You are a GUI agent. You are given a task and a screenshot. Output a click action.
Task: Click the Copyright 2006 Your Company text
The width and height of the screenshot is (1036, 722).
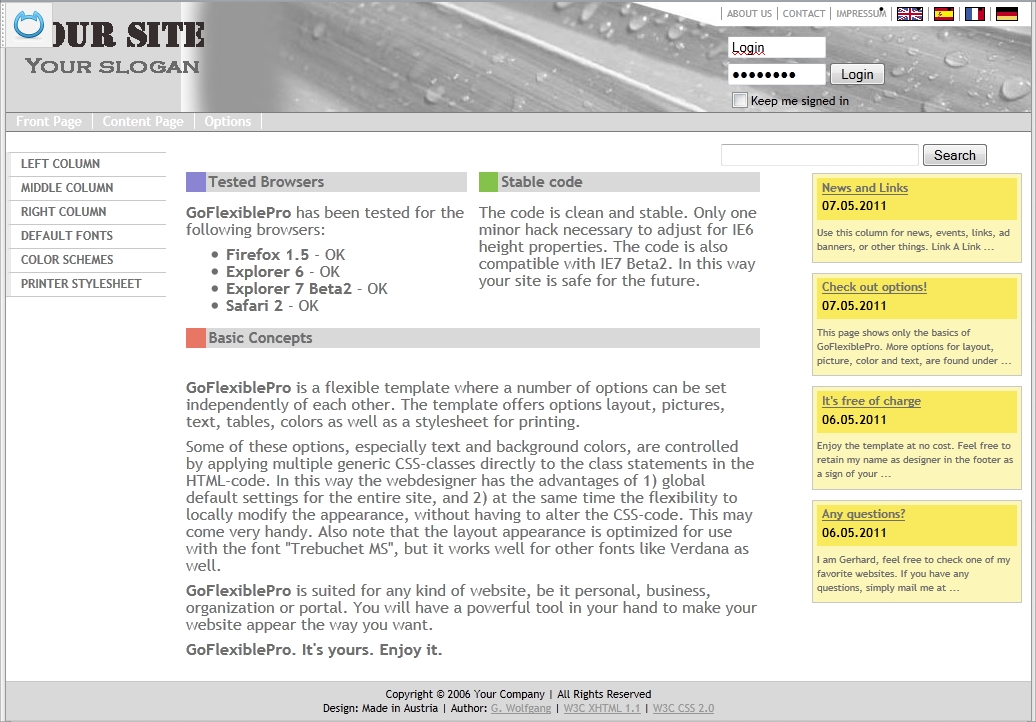(465, 694)
